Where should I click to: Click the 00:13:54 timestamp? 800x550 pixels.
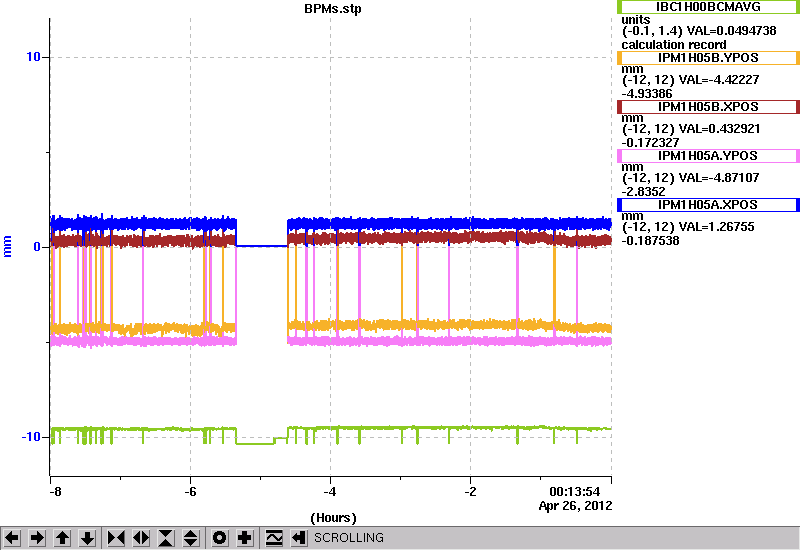[x=574, y=492]
